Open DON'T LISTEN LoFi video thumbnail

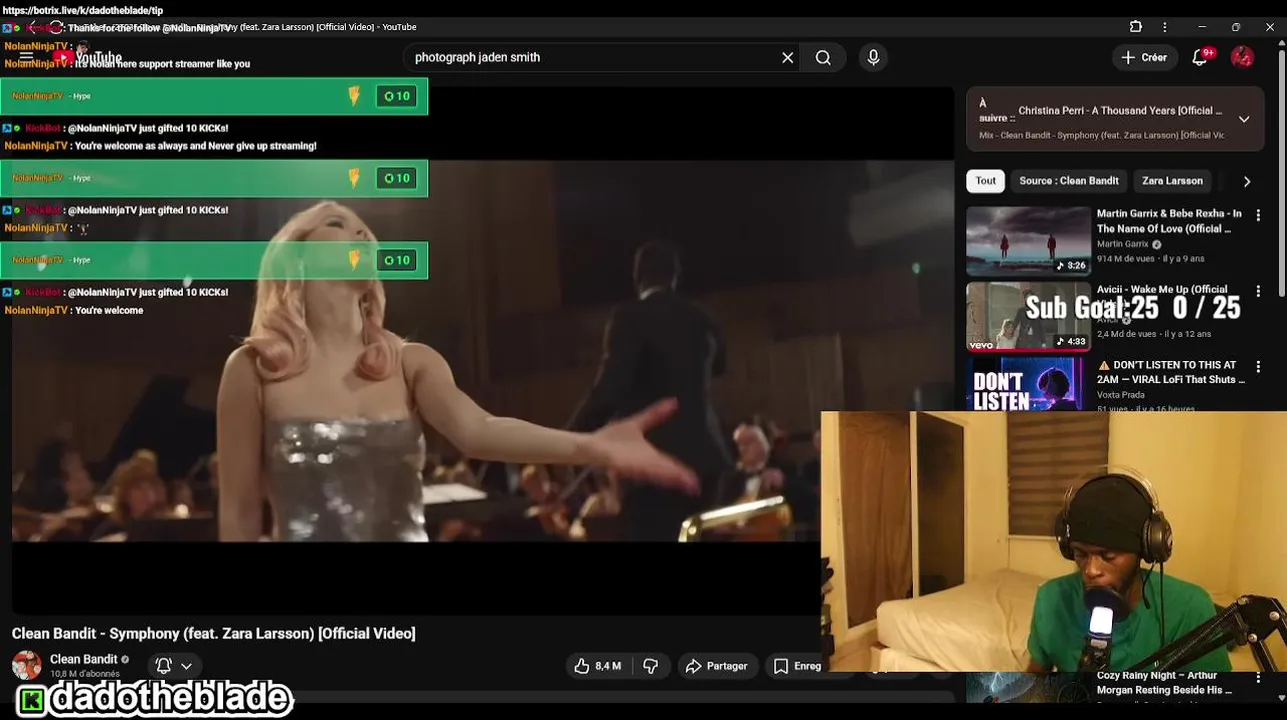click(1028, 384)
